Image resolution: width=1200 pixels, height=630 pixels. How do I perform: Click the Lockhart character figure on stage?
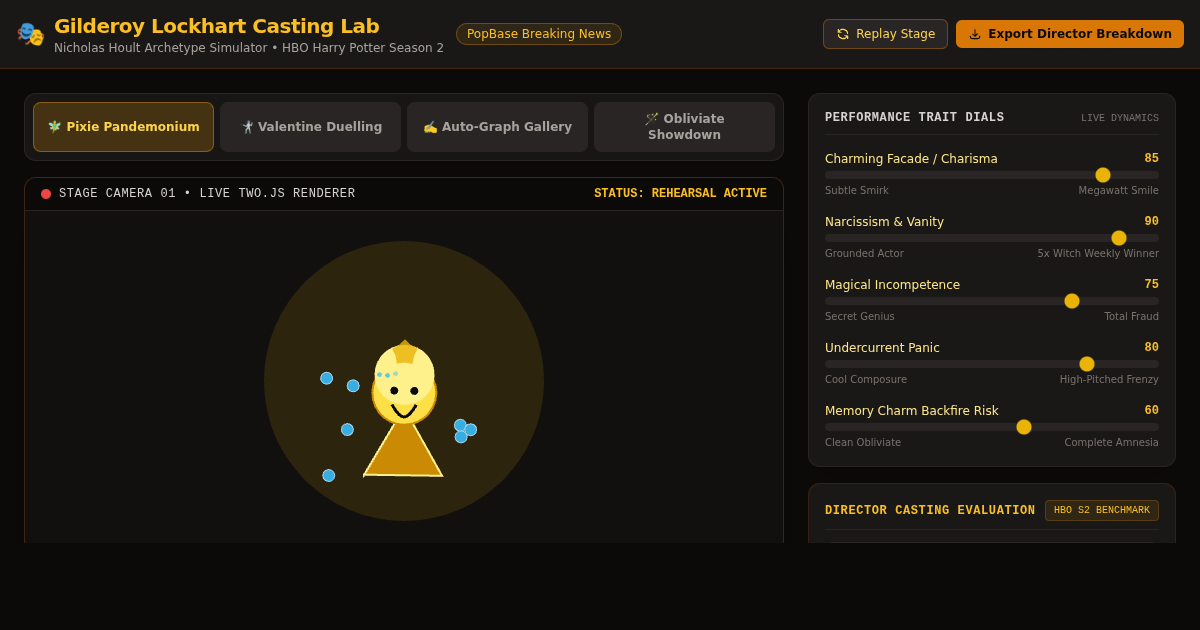pos(404,408)
